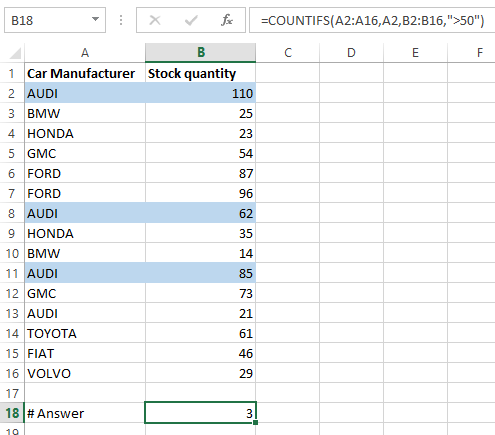
Task: Click the Name Box showing B18
Action: 55,20
